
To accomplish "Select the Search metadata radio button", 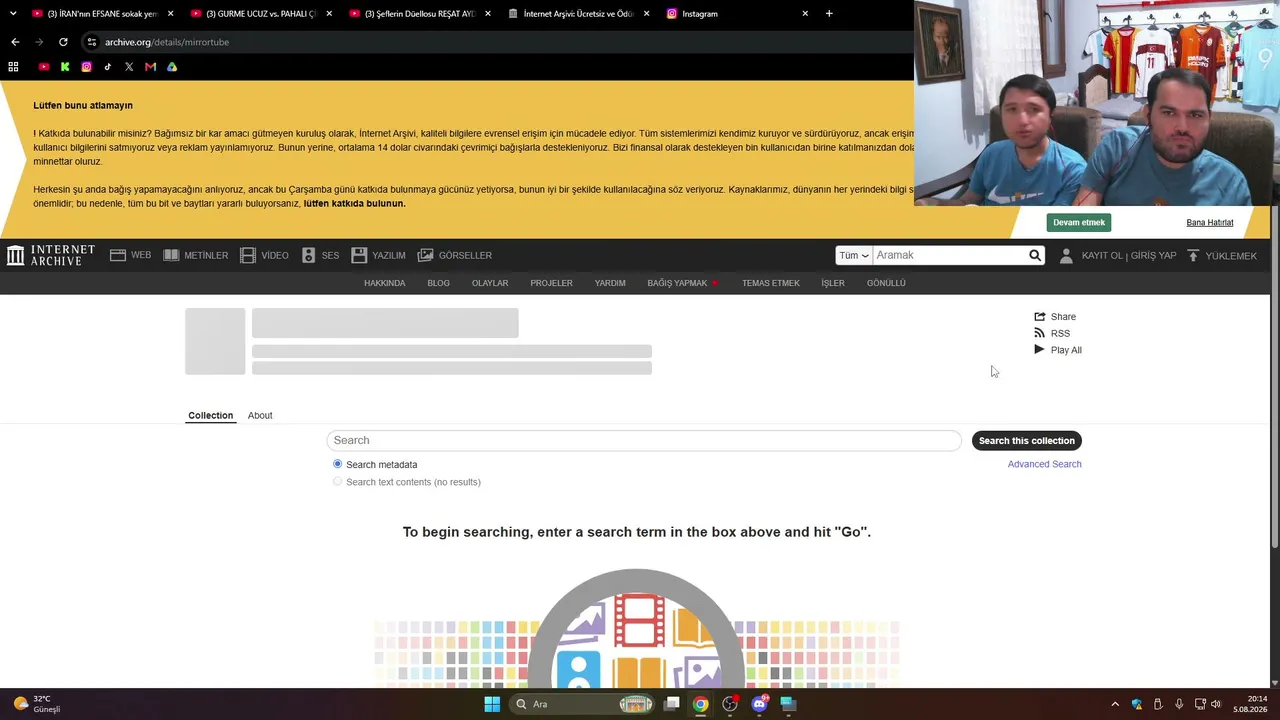I will [338, 464].
